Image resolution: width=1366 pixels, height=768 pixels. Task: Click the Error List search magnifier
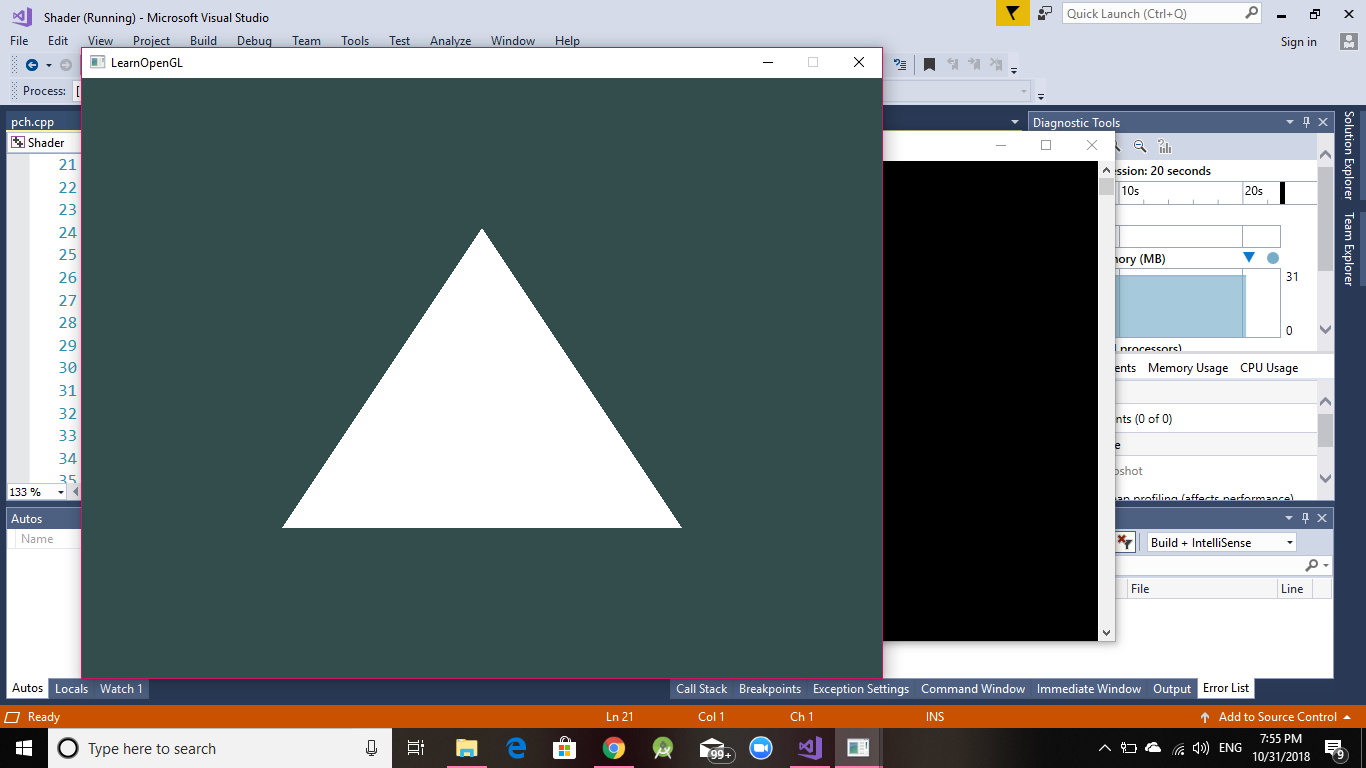[x=1312, y=565]
